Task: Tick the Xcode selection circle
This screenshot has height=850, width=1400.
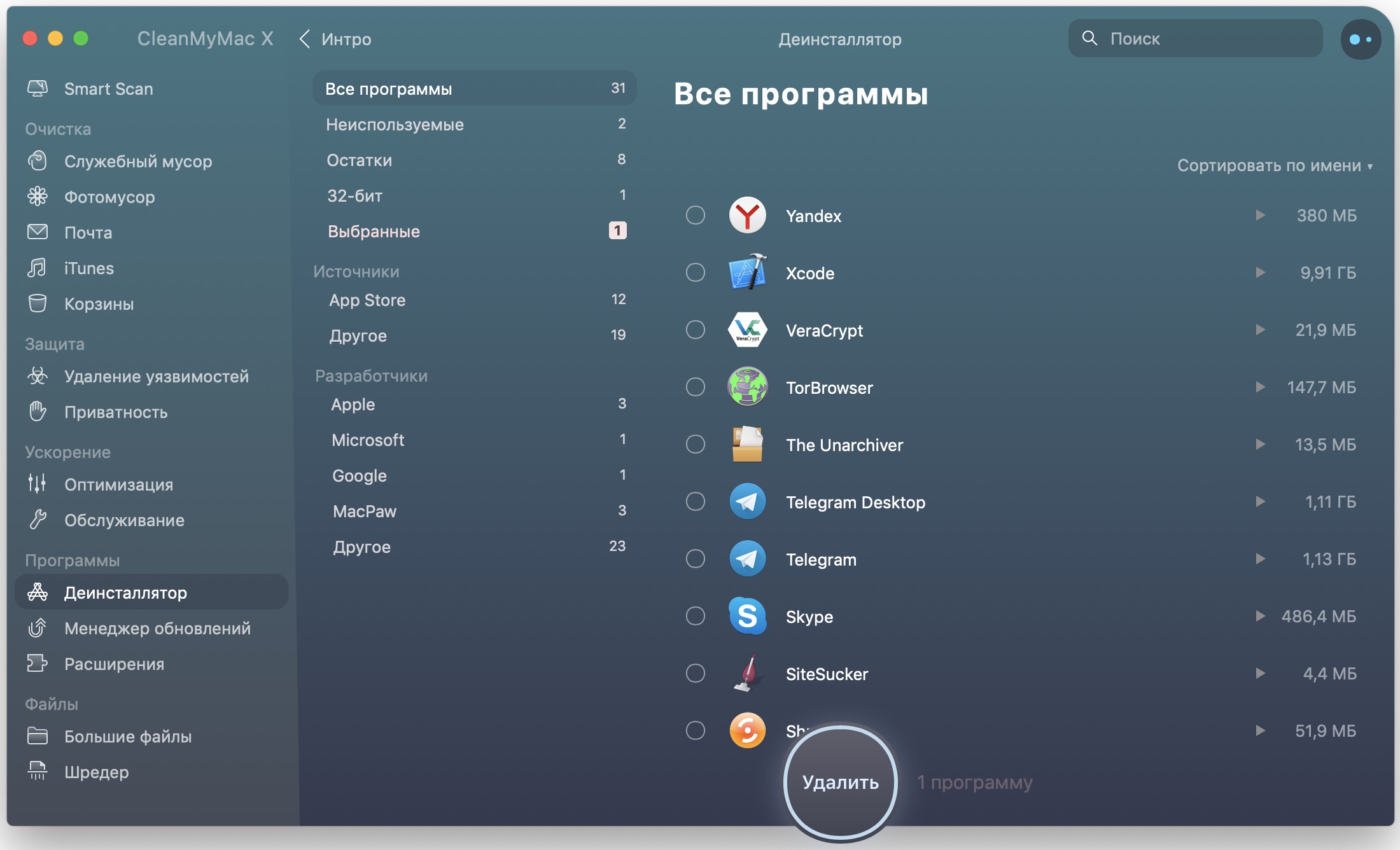Action: pyautogui.click(x=696, y=272)
